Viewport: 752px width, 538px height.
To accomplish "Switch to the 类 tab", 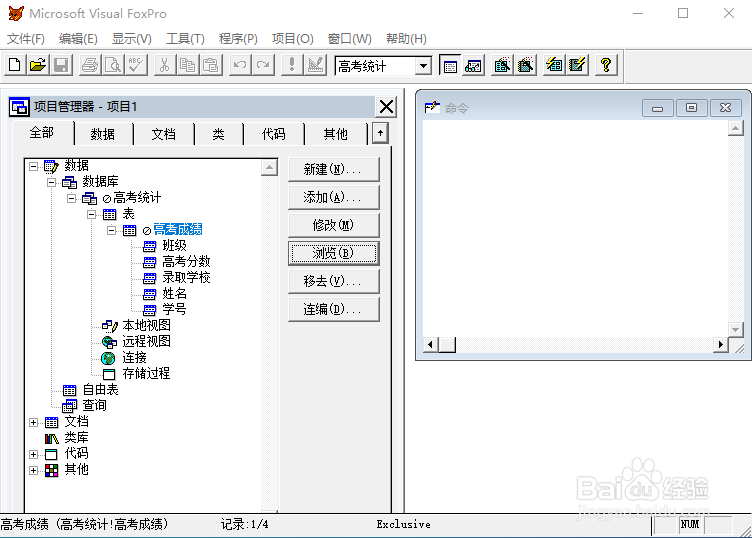I will pyautogui.click(x=218, y=134).
